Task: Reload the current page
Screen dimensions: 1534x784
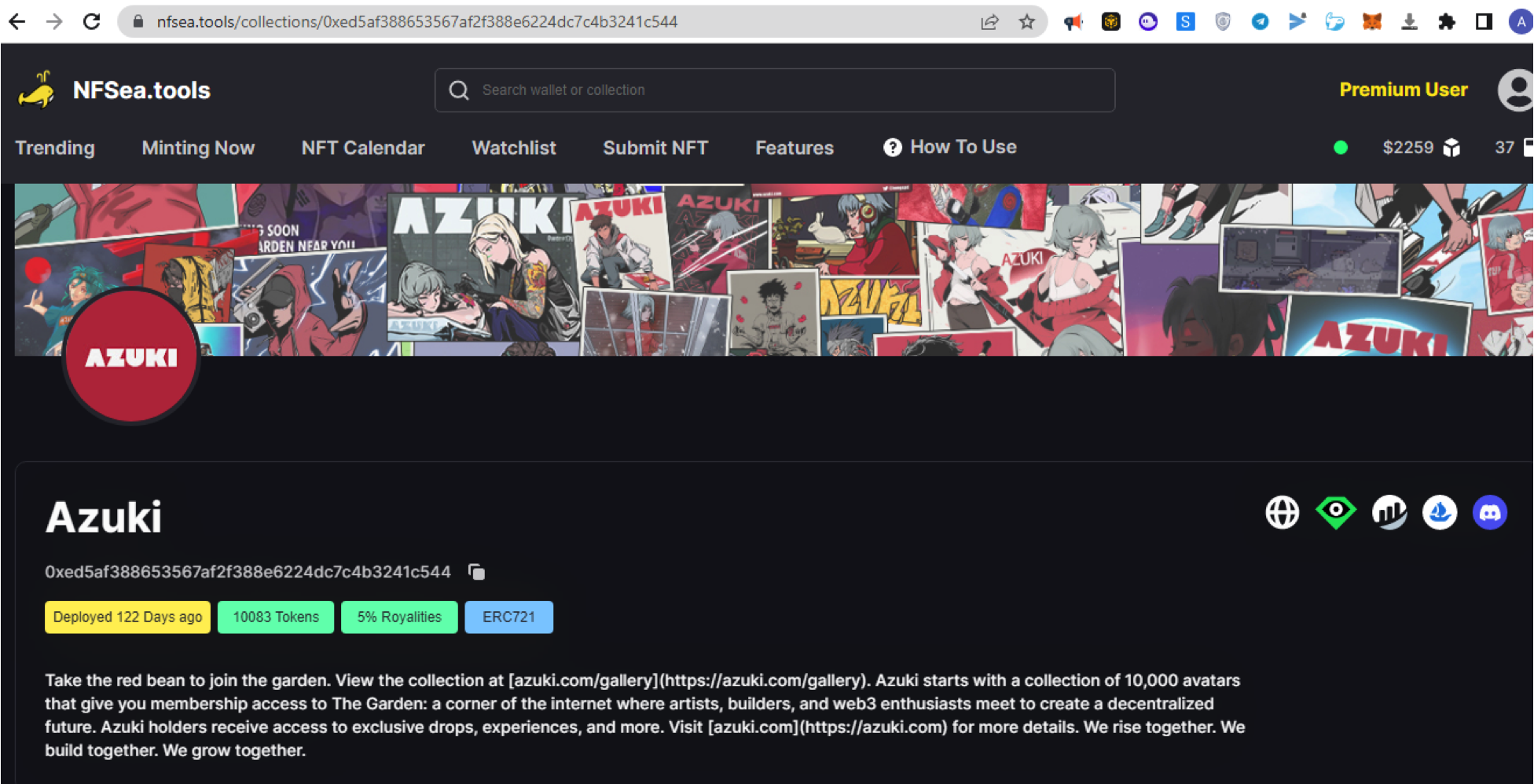Action: (92, 21)
